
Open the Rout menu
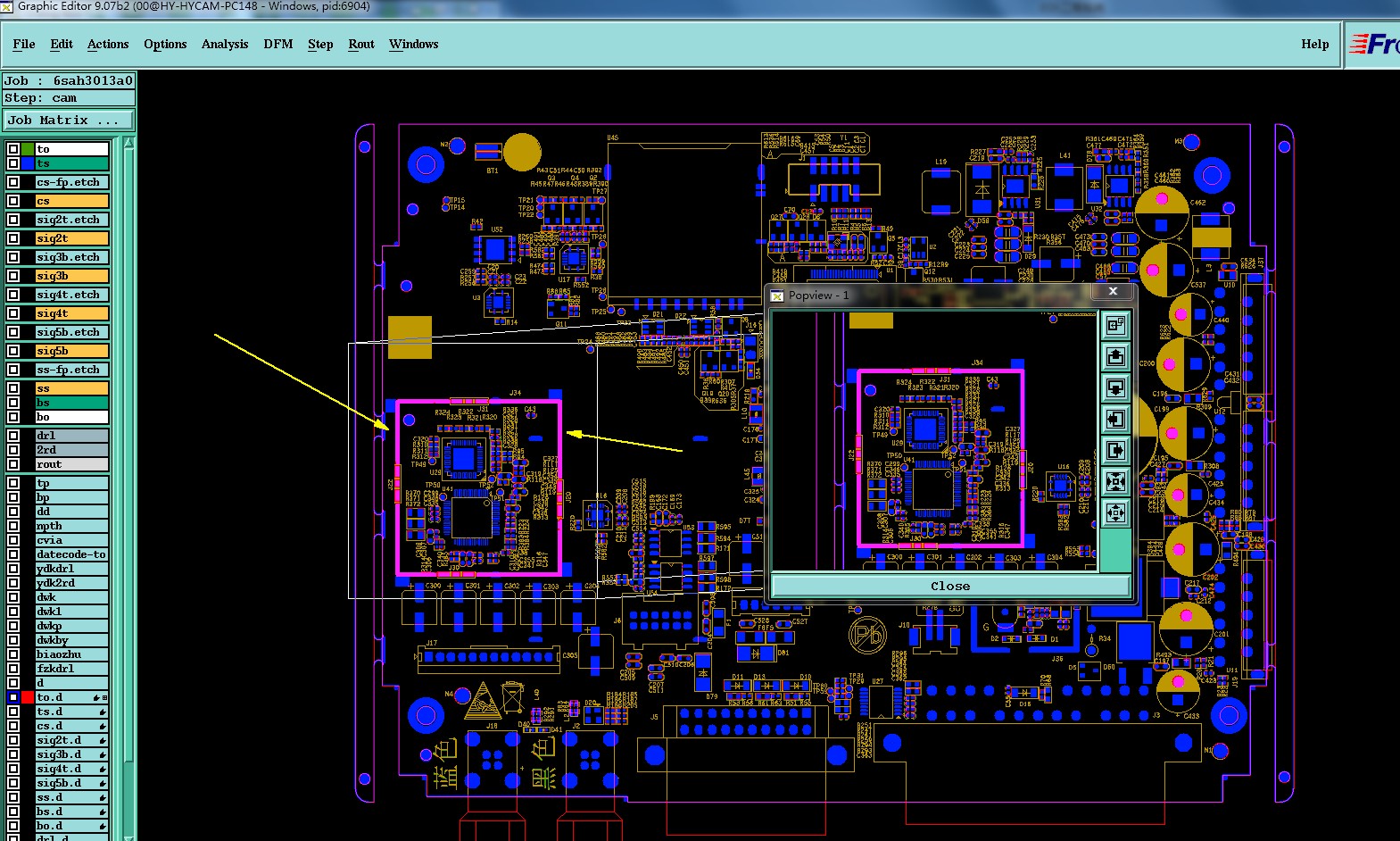pyautogui.click(x=361, y=44)
